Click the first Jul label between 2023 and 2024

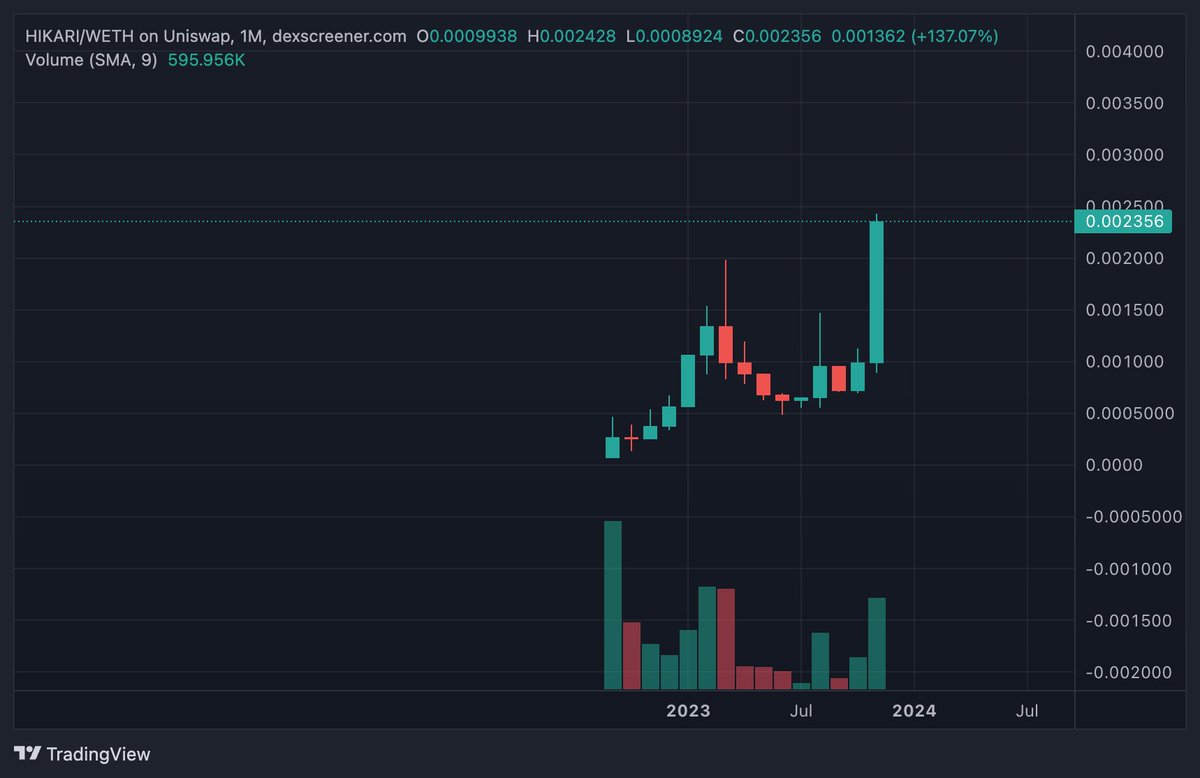click(x=800, y=711)
